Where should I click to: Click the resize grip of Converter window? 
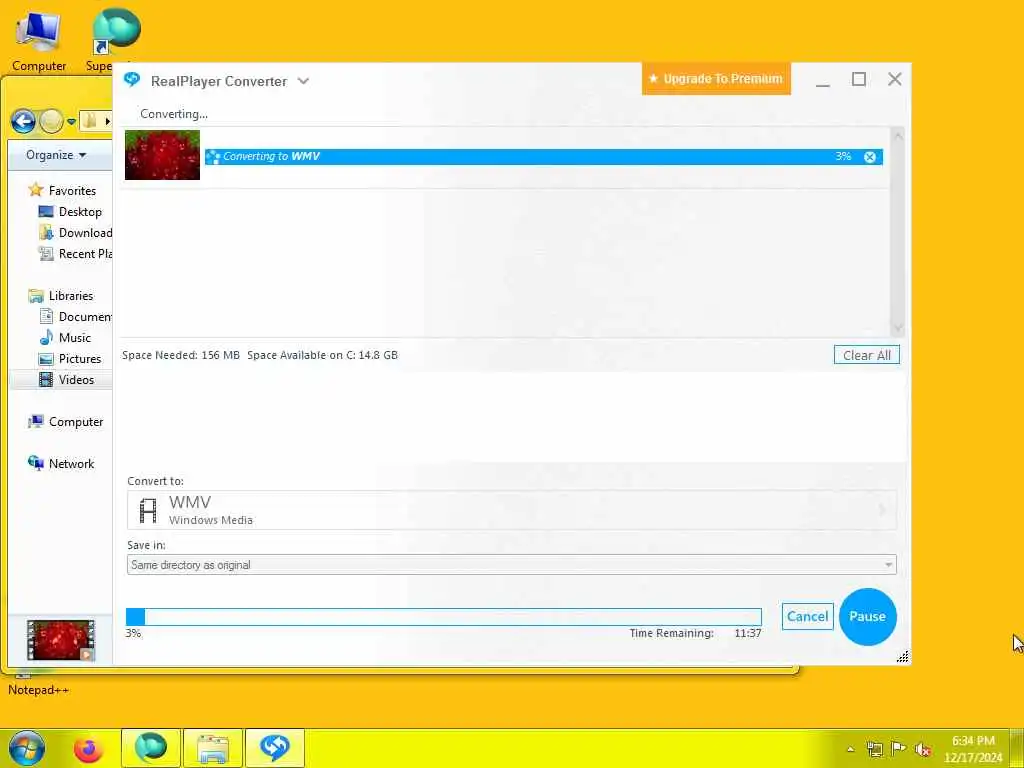[x=903, y=657]
